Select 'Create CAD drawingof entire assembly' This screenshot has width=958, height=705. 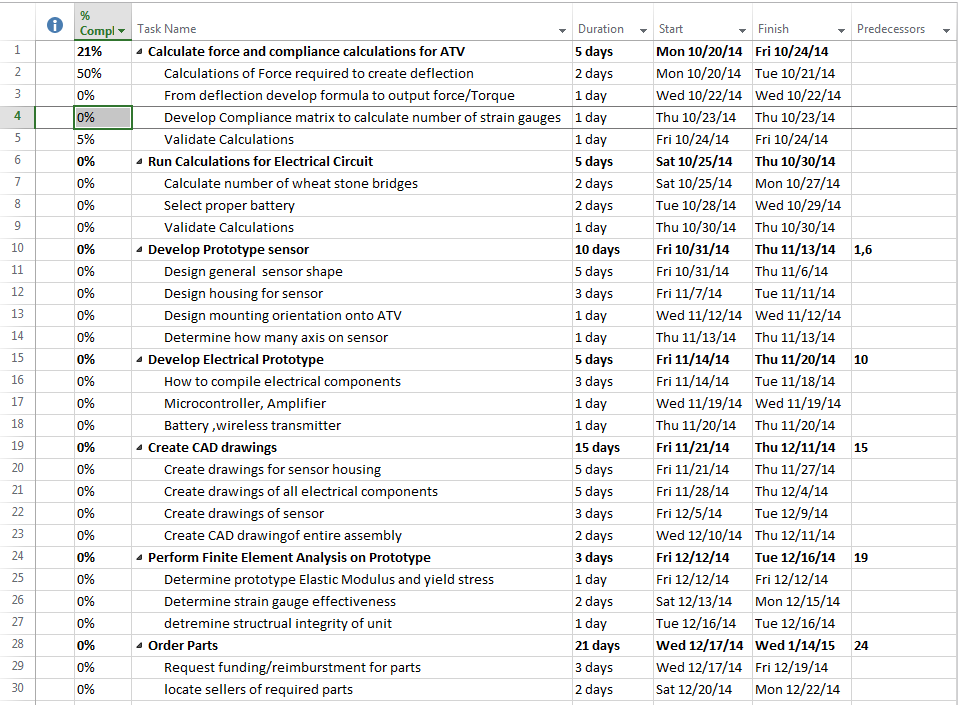[283, 535]
